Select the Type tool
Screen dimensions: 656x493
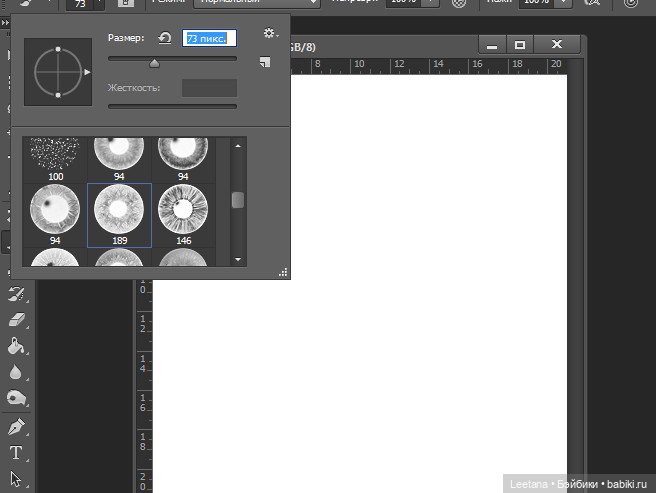point(16,453)
